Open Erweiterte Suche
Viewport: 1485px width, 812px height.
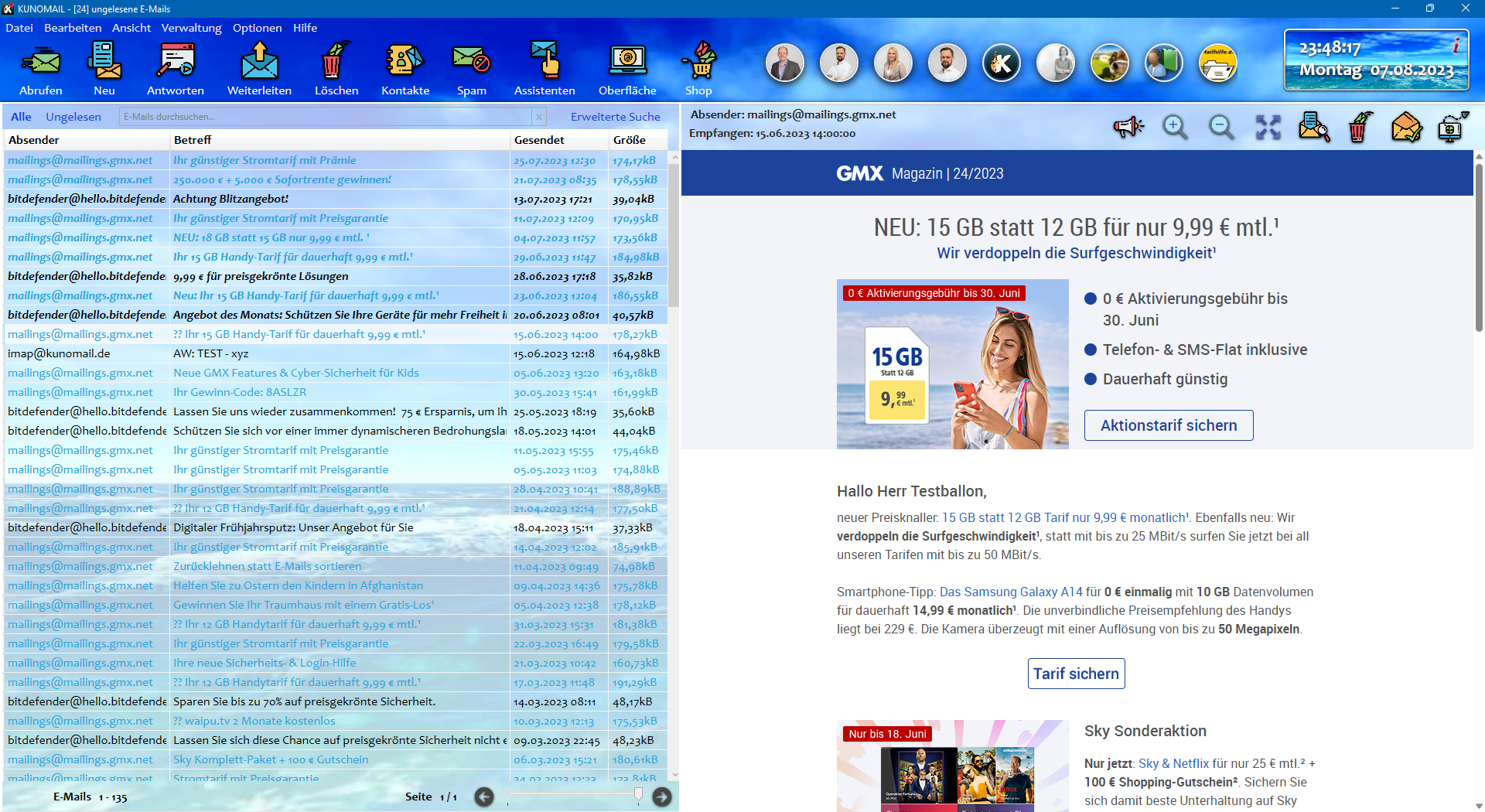coord(616,117)
